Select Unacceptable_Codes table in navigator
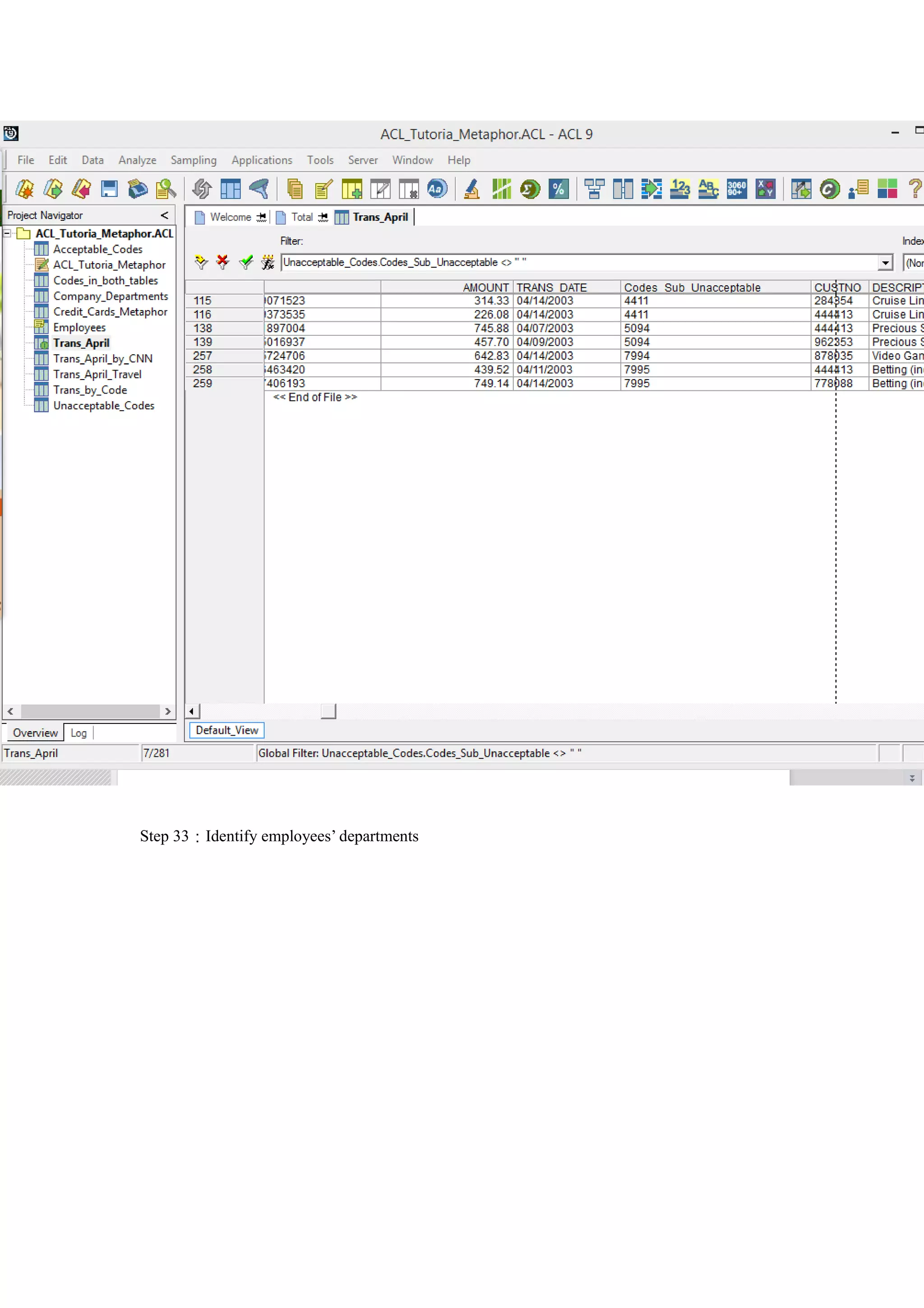The height and width of the screenshot is (1308, 924). coord(104,406)
